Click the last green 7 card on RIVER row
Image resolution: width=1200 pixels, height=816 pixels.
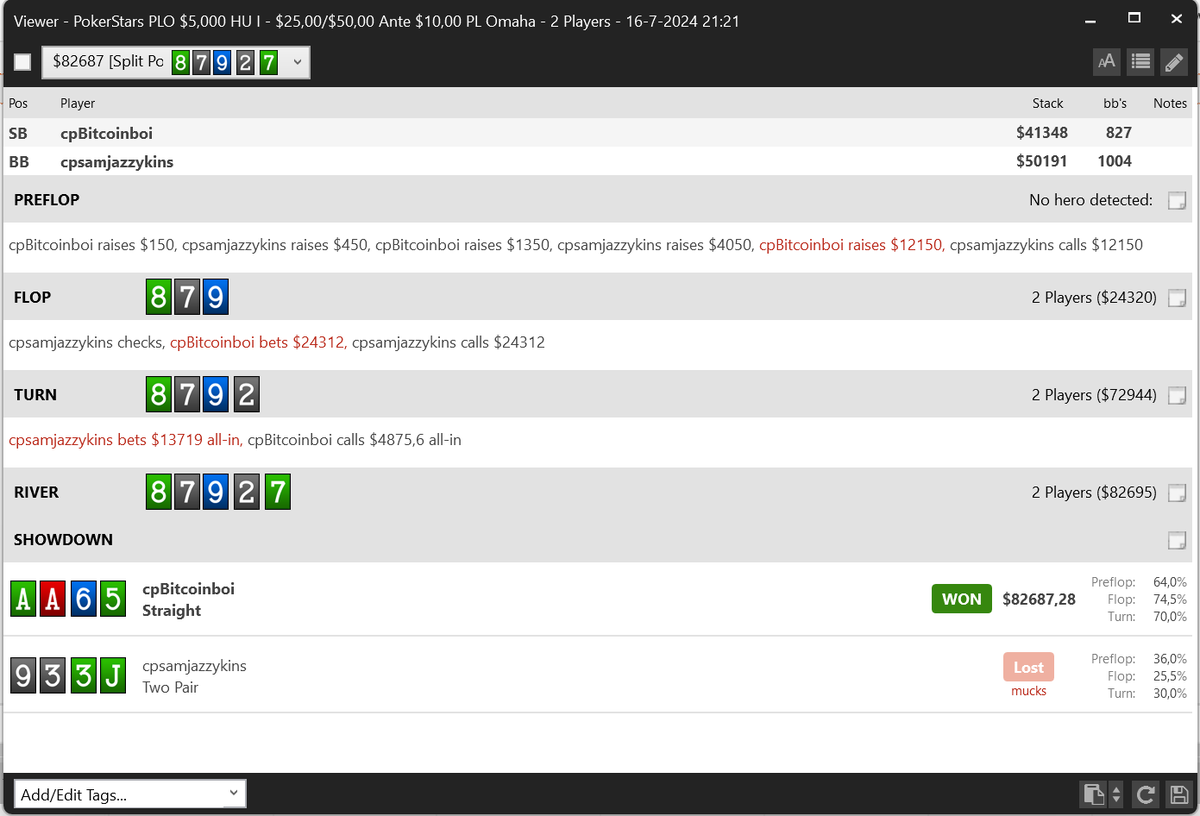click(277, 493)
